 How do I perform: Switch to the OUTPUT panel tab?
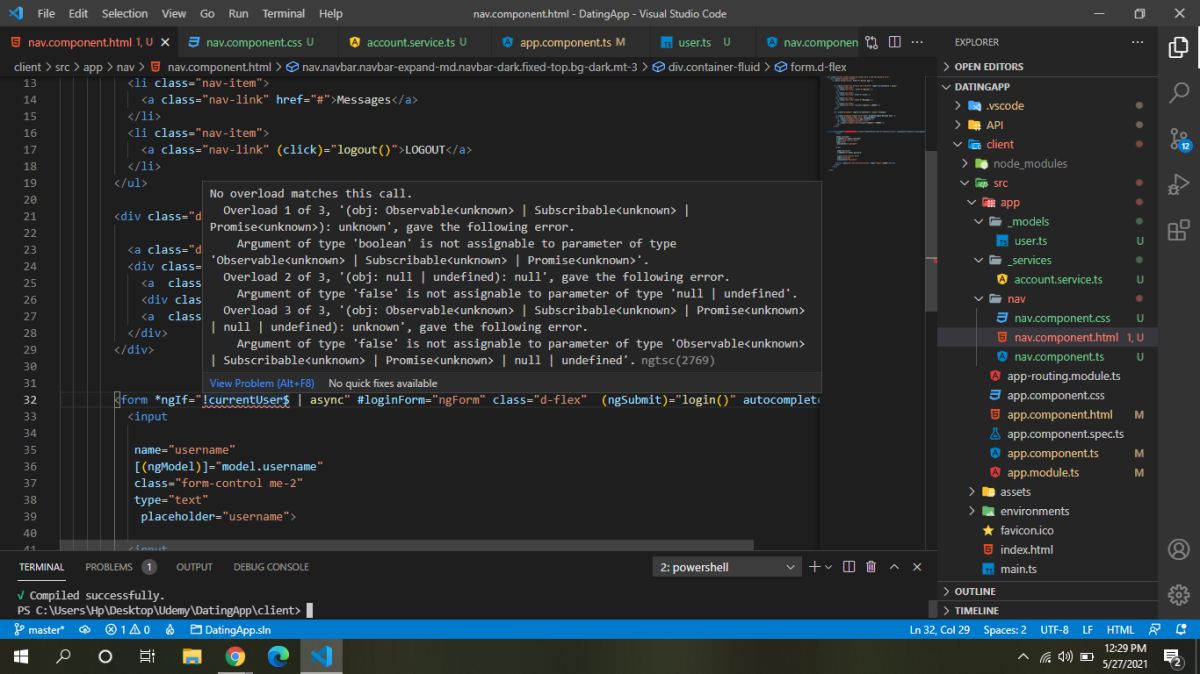click(x=194, y=567)
